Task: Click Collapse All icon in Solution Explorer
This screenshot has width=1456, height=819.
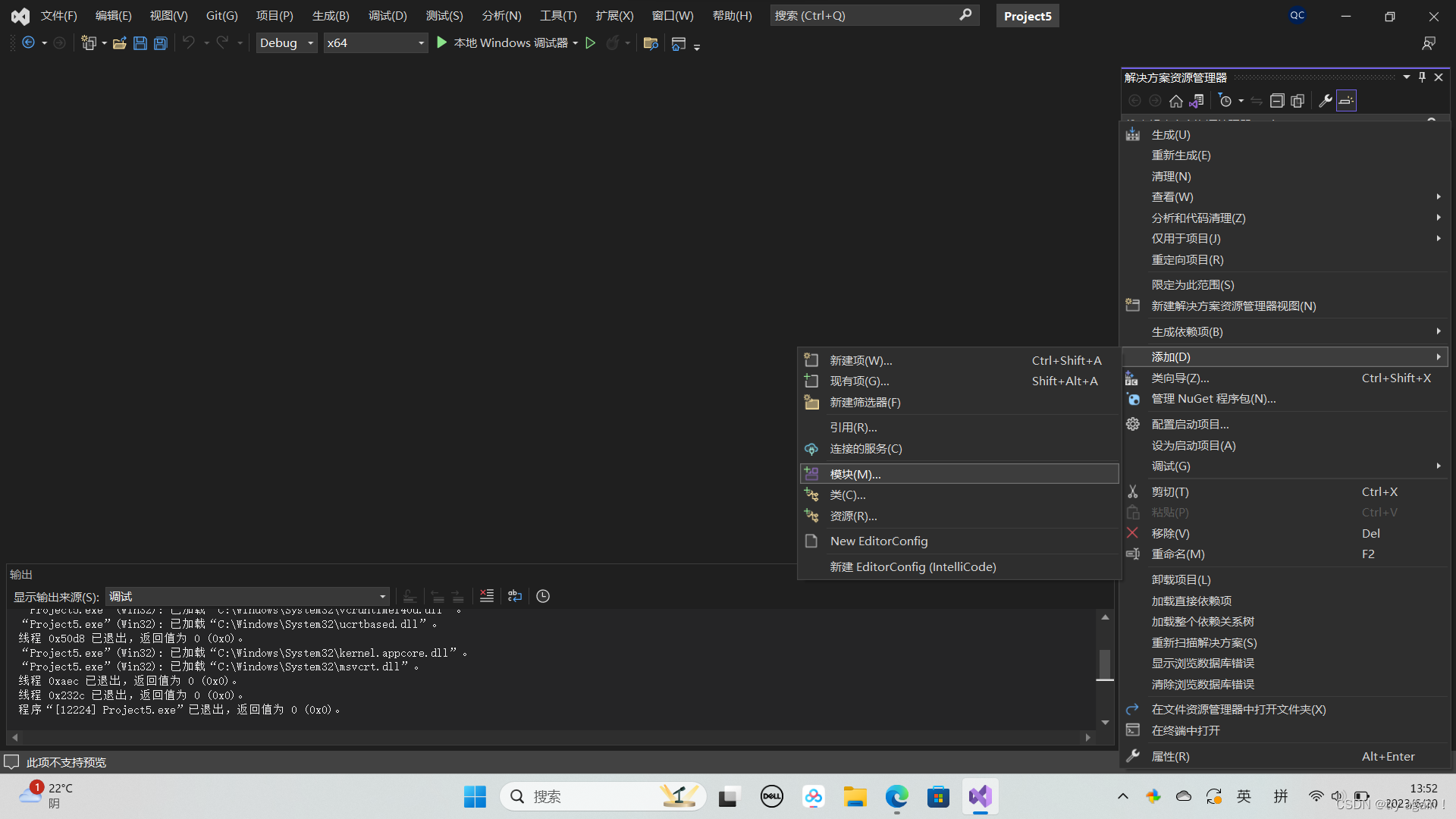Action: [x=1277, y=101]
